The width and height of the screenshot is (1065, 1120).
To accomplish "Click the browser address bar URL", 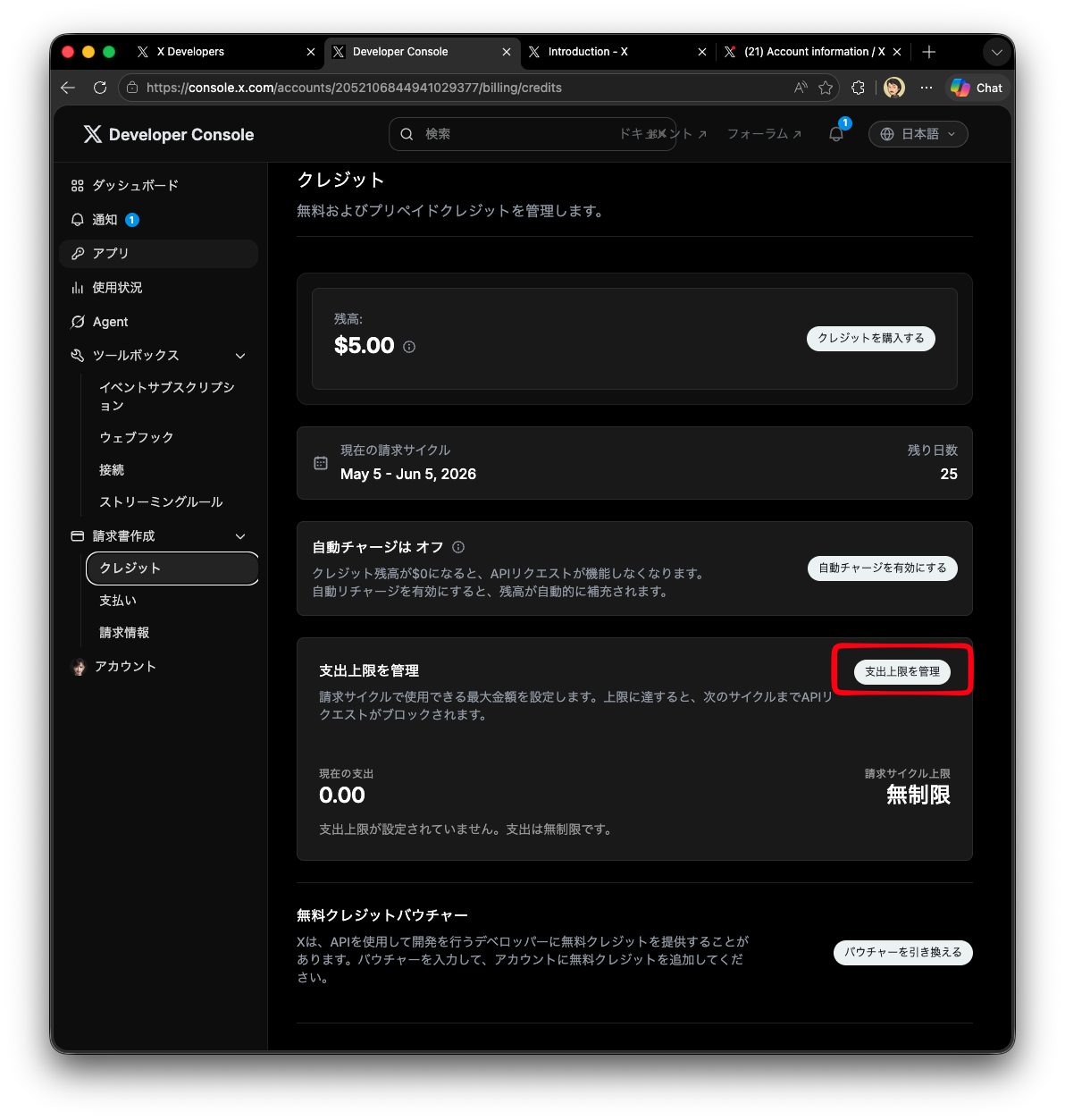I will pos(354,88).
